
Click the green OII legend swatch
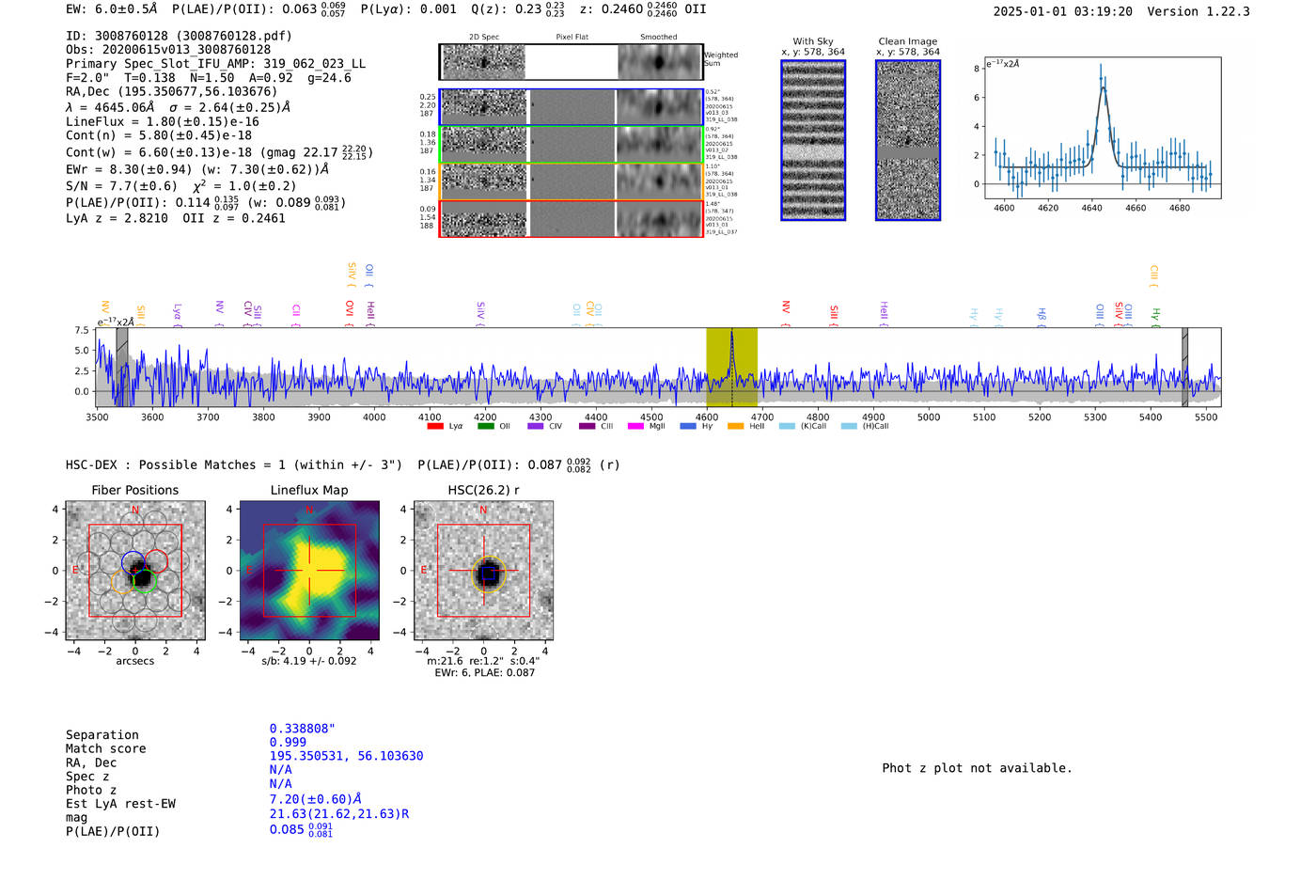tap(485, 427)
